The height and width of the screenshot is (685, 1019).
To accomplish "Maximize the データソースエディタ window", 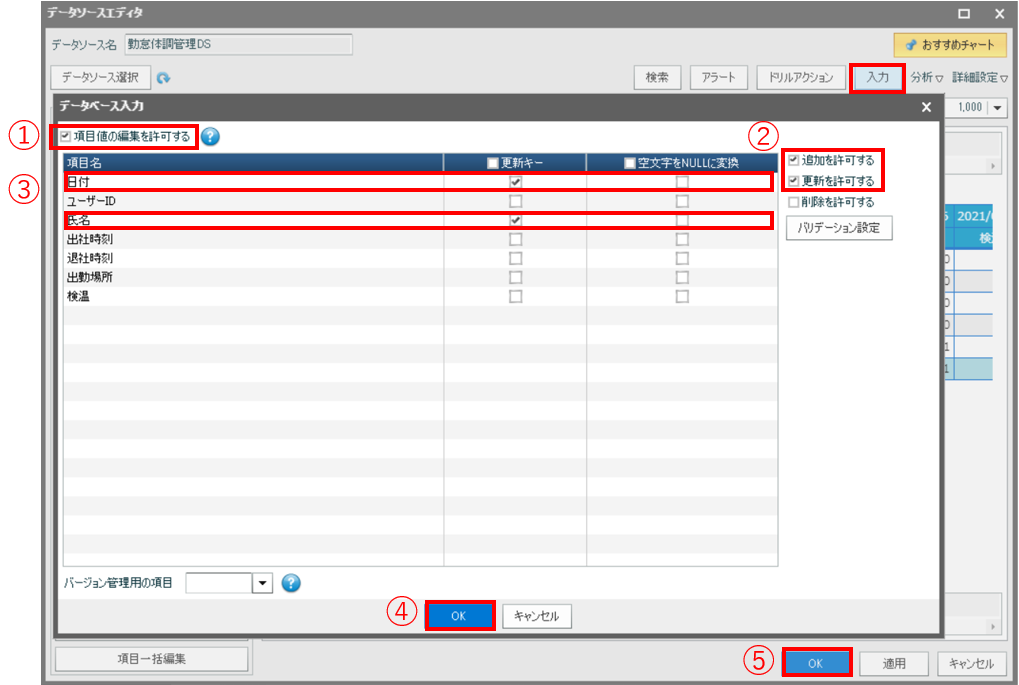I will tap(964, 14).
